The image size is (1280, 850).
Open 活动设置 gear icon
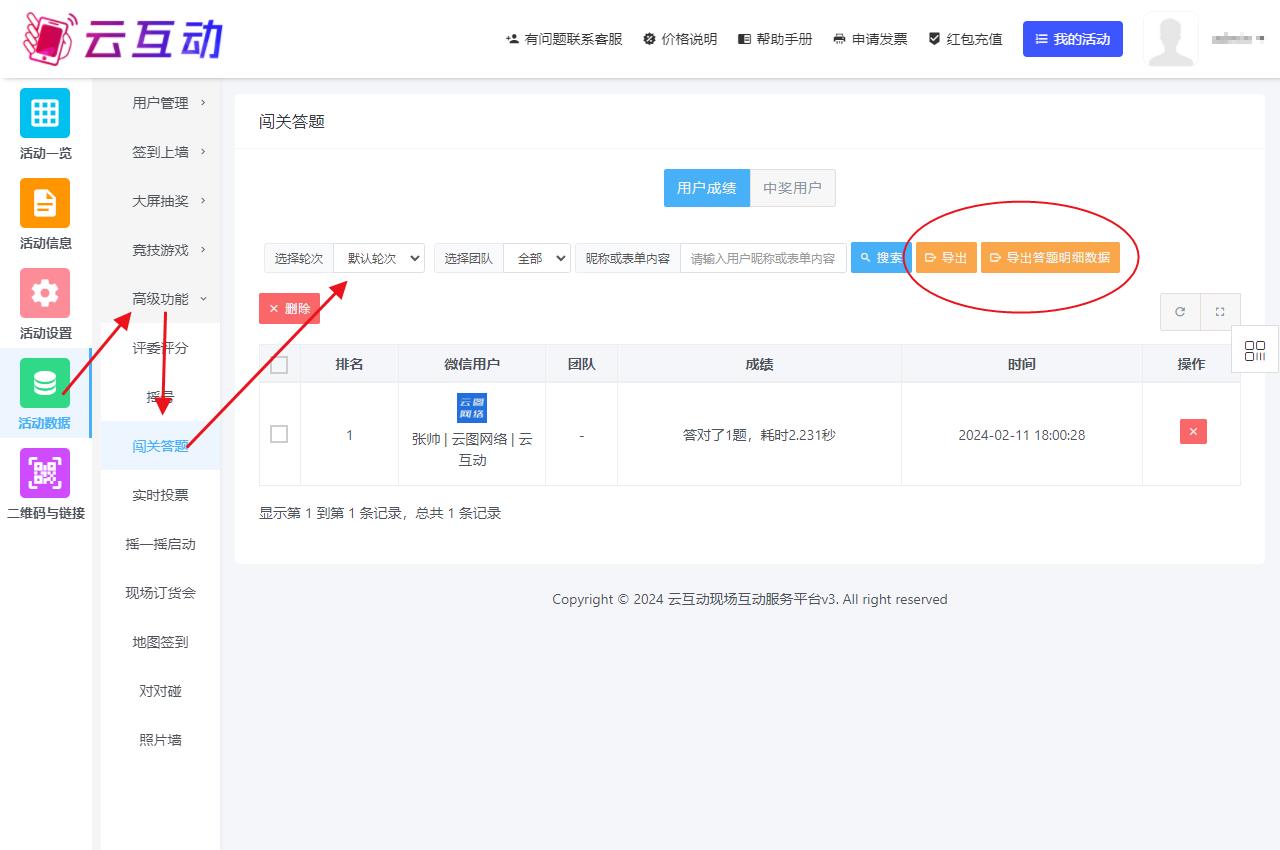click(x=45, y=293)
